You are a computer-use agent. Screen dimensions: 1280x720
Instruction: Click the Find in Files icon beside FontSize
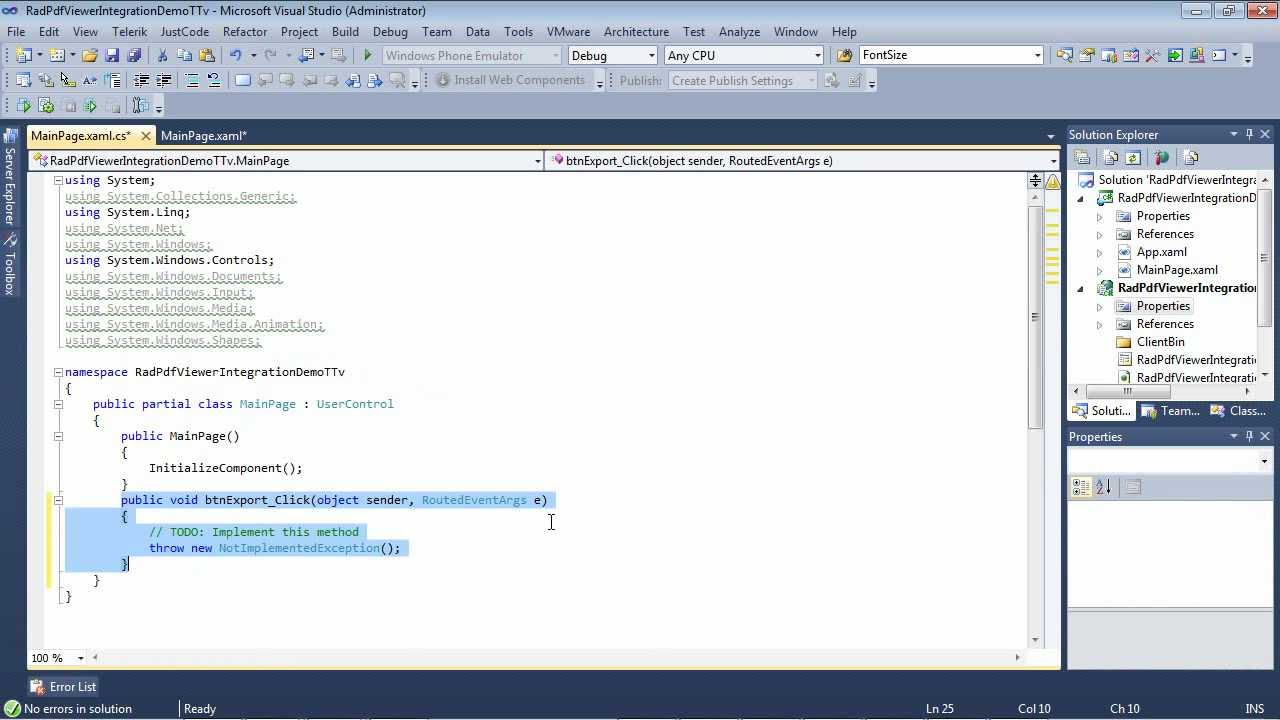click(x=844, y=55)
